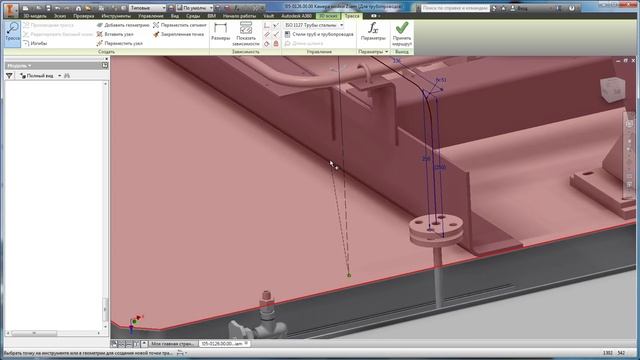This screenshot has height=360, width=640.
Task: Click Добавить геометрию in the ribbon
Action: pos(123,25)
